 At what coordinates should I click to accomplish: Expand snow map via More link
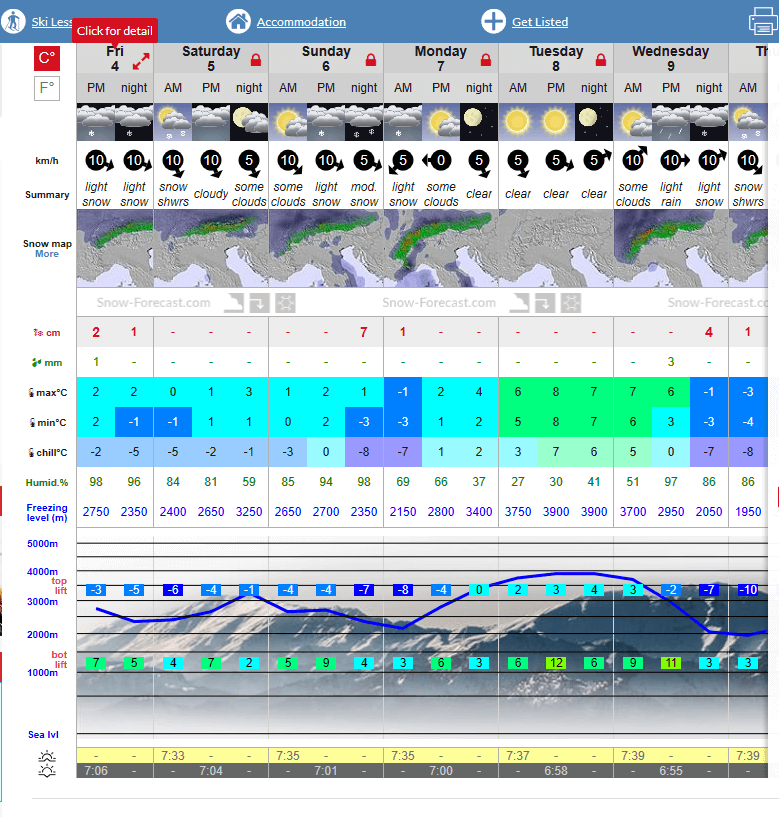click(x=47, y=254)
